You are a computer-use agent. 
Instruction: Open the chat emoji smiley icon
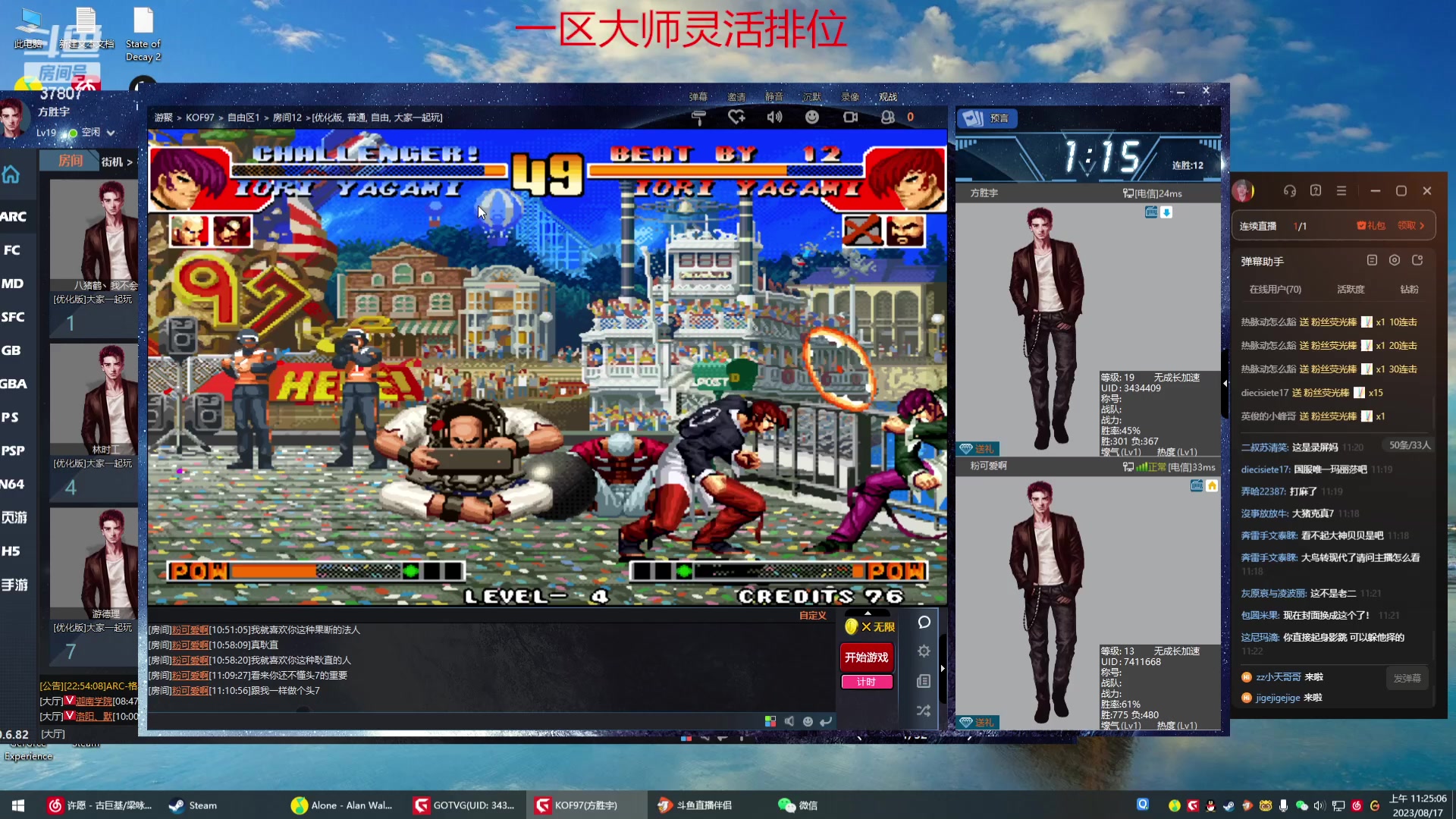(808, 721)
